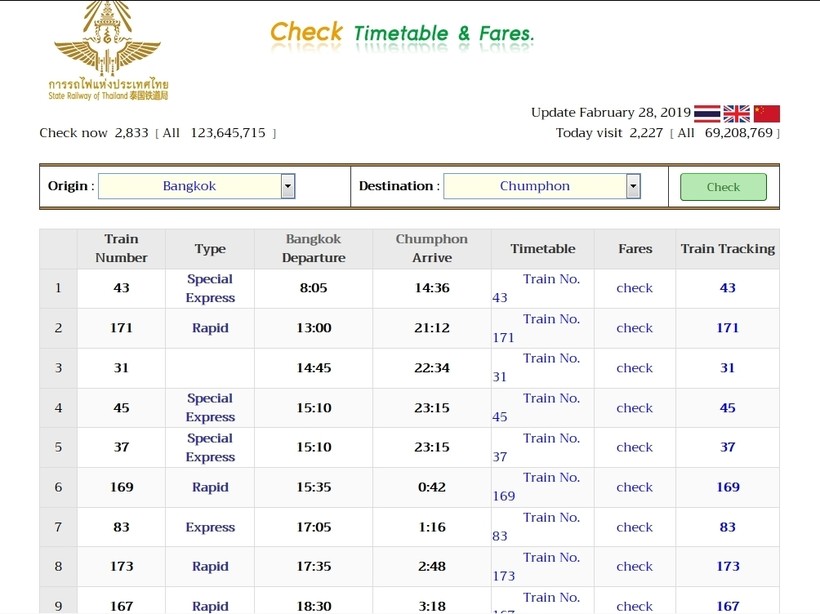This screenshot has width=820, height=614.
Task: Track Rapid train 169
Action: click(x=727, y=487)
